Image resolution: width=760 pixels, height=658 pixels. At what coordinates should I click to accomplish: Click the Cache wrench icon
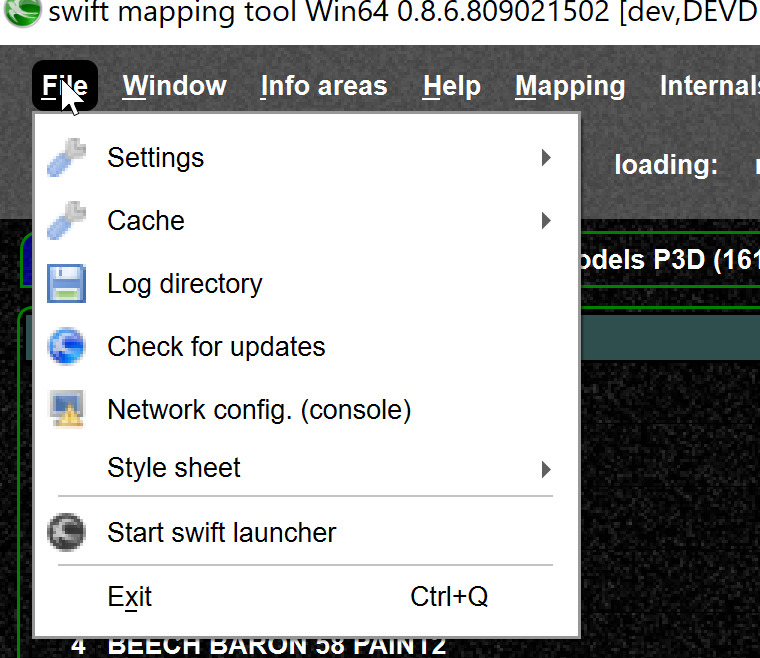coord(66,220)
